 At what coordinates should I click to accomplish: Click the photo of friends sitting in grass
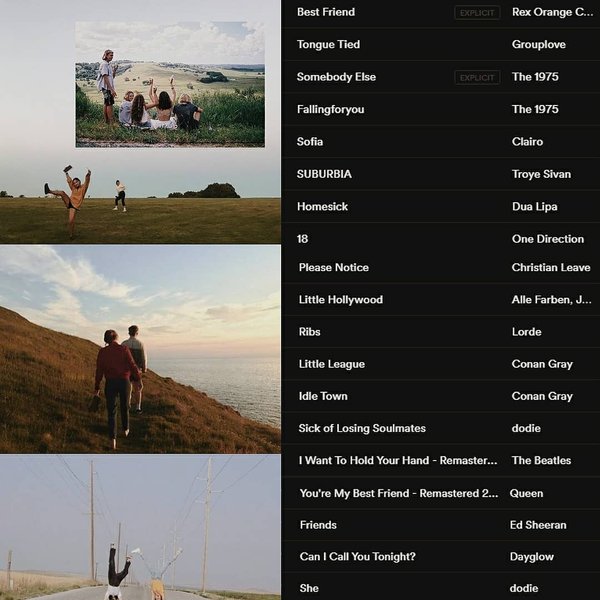(x=170, y=85)
